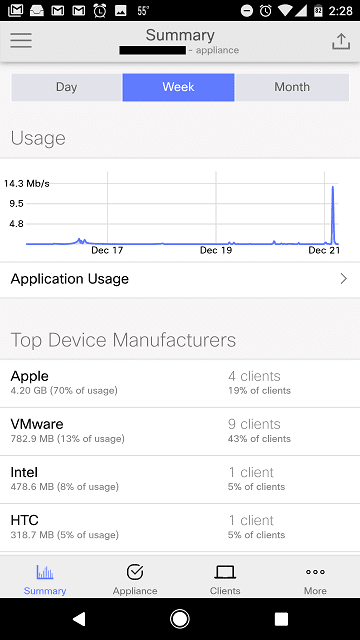Open the VMware manufacturer entry
The width and height of the screenshot is (360, 640).
(180, 431)
